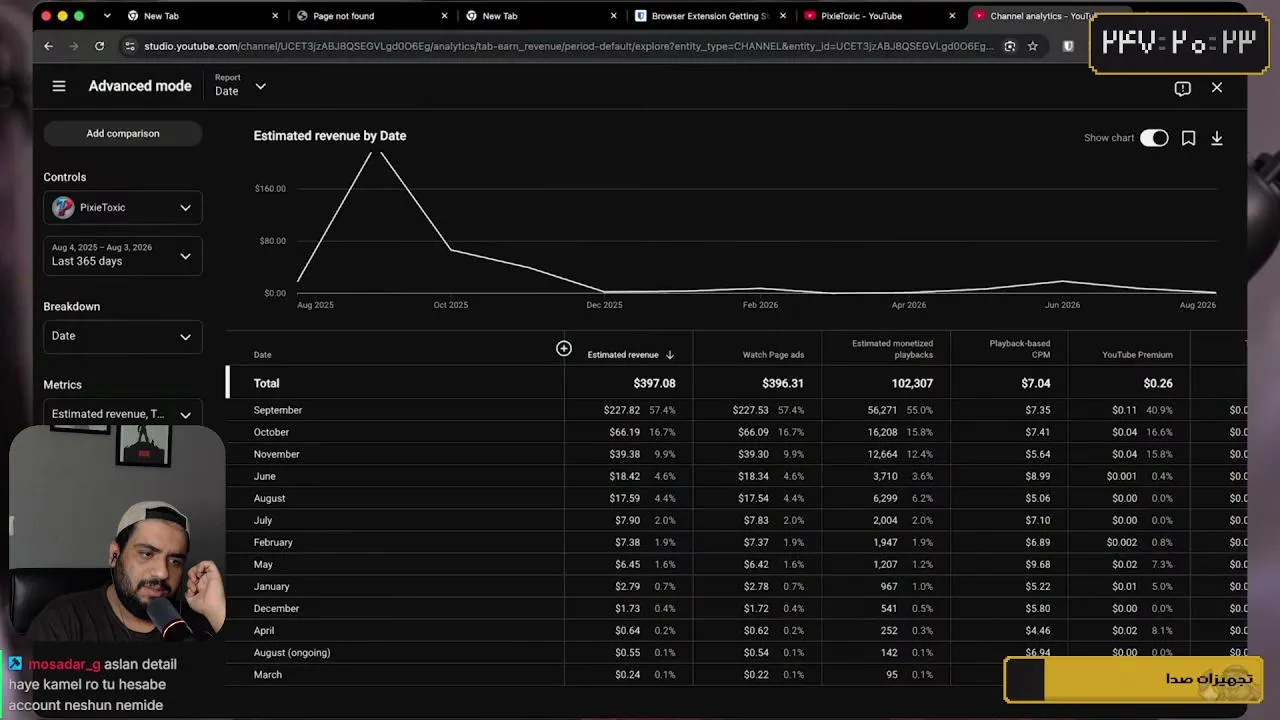The width and height of the screenshot is (1280, 720).
Task: Open the Browser Extension Getting Started tab
Action: coord(709,16)
